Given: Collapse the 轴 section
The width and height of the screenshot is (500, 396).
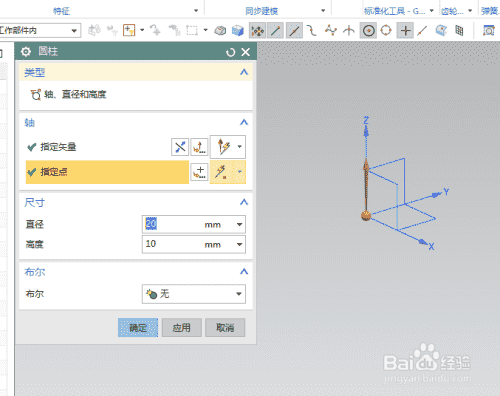Looking at the screenshot, I should tap(244, 122).
